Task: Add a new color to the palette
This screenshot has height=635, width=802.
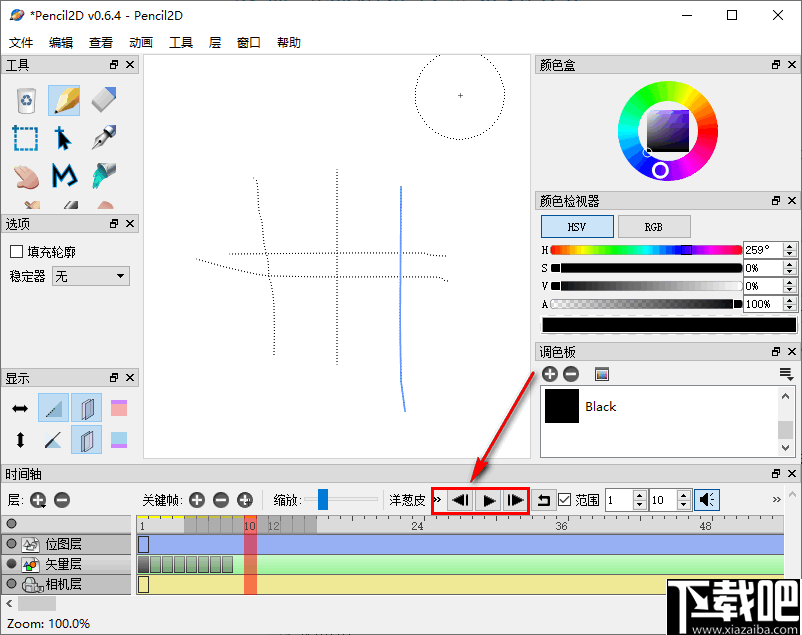Action: 550,373
